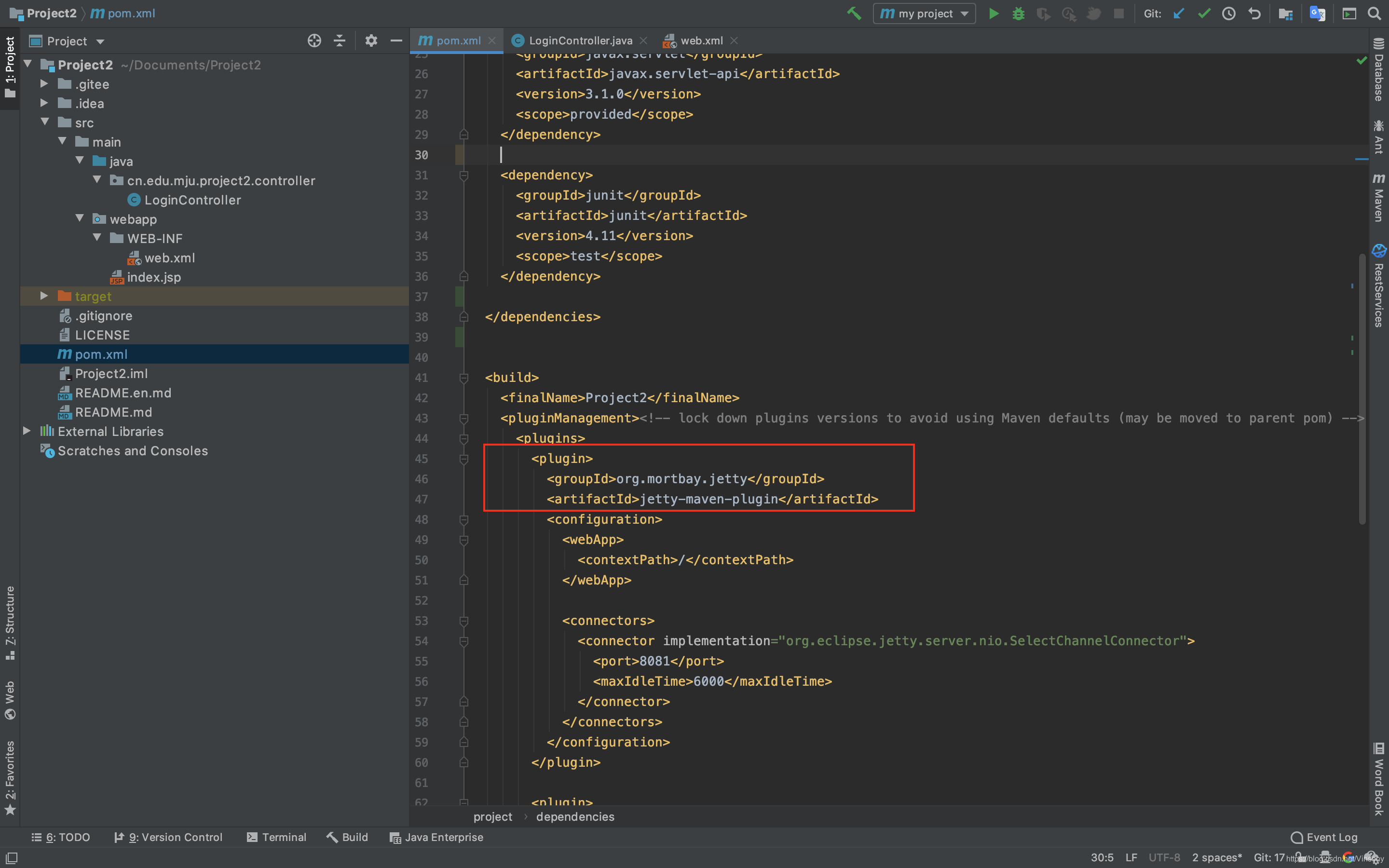This screenshot has width=1389, height=868.
Task: Open Version Control tool window
Action: [x=168, y=837]
